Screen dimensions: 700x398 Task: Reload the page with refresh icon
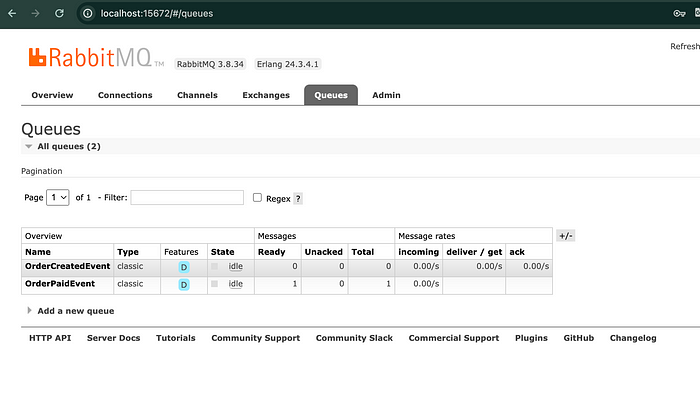(x=59, y=13)
